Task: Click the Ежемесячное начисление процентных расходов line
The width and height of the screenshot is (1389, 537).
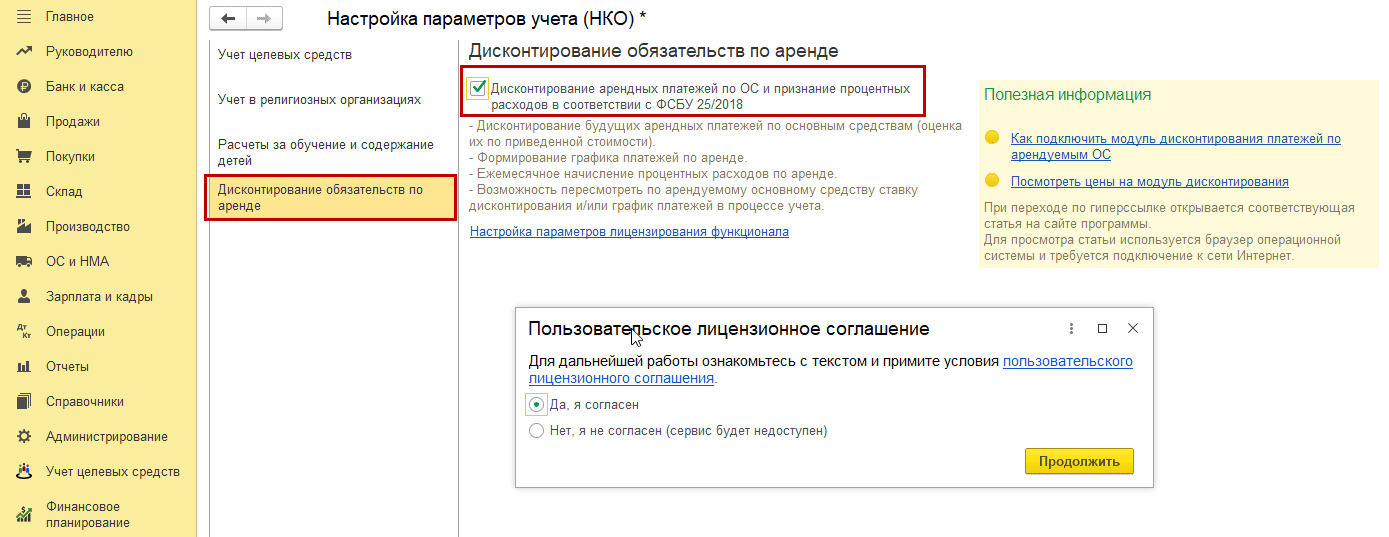Action: point(653,174)
